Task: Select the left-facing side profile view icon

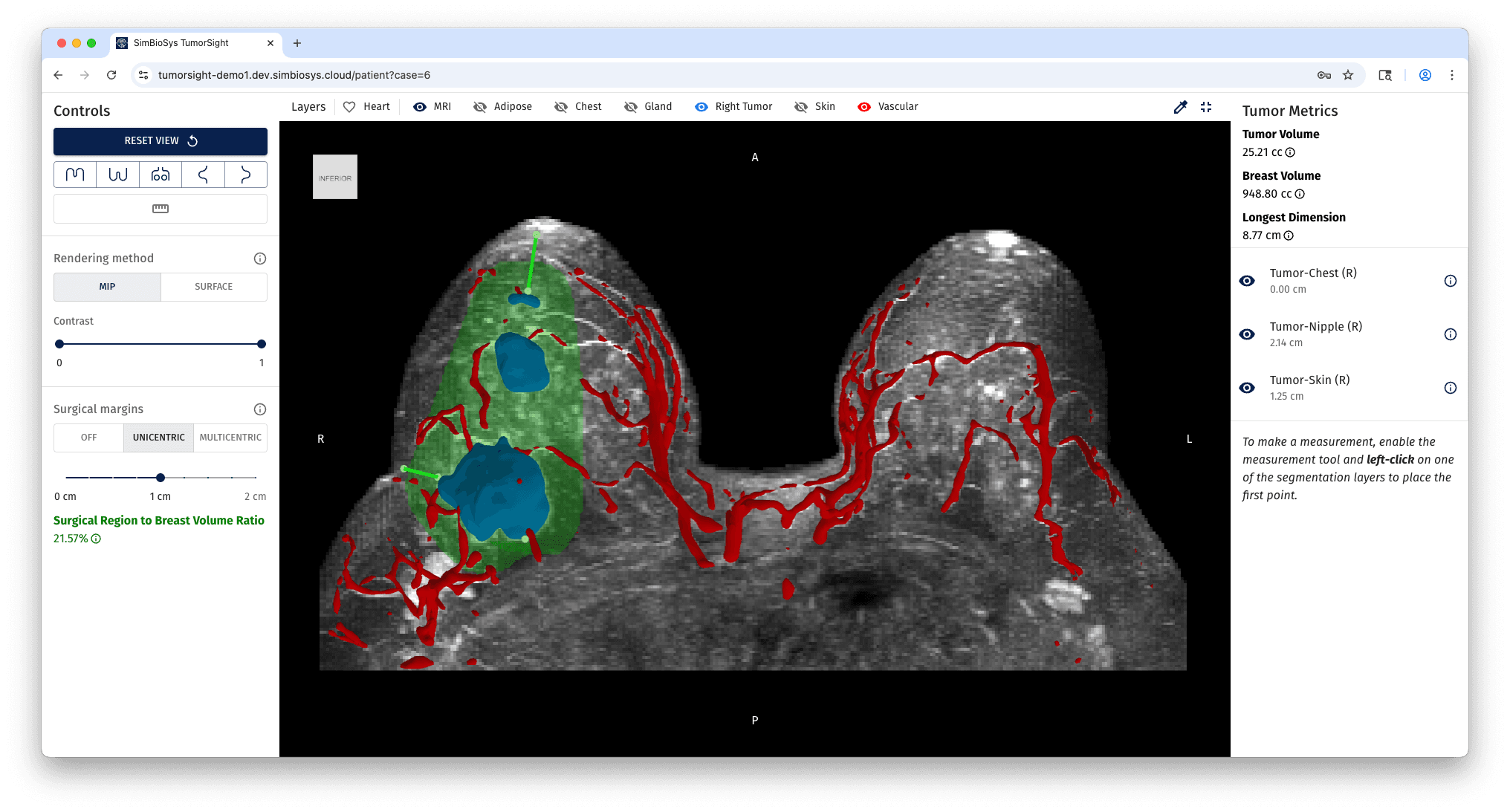Action: pyautogui.click(x=203, y=175)
